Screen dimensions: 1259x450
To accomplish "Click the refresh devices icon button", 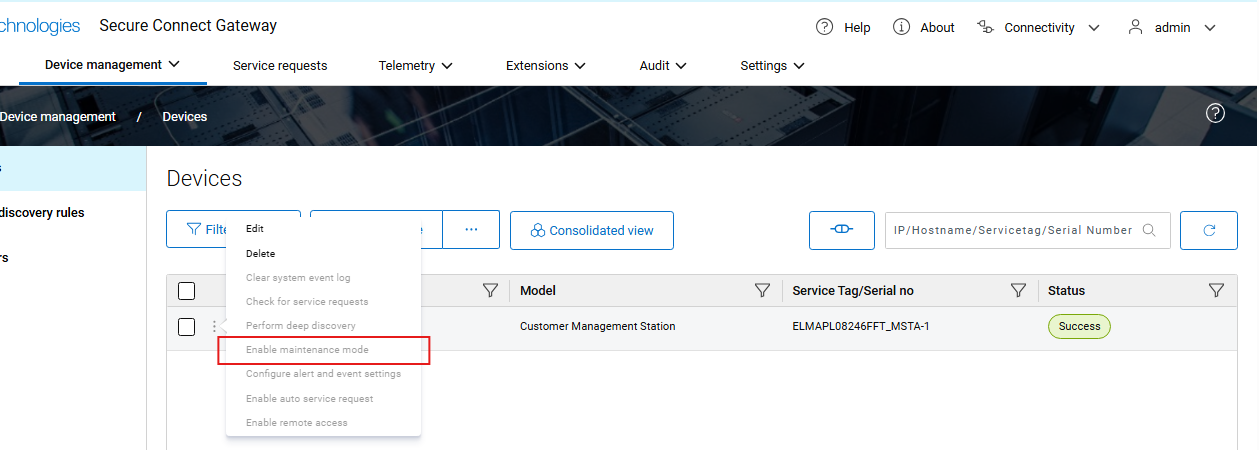I will coord(1208,230).
